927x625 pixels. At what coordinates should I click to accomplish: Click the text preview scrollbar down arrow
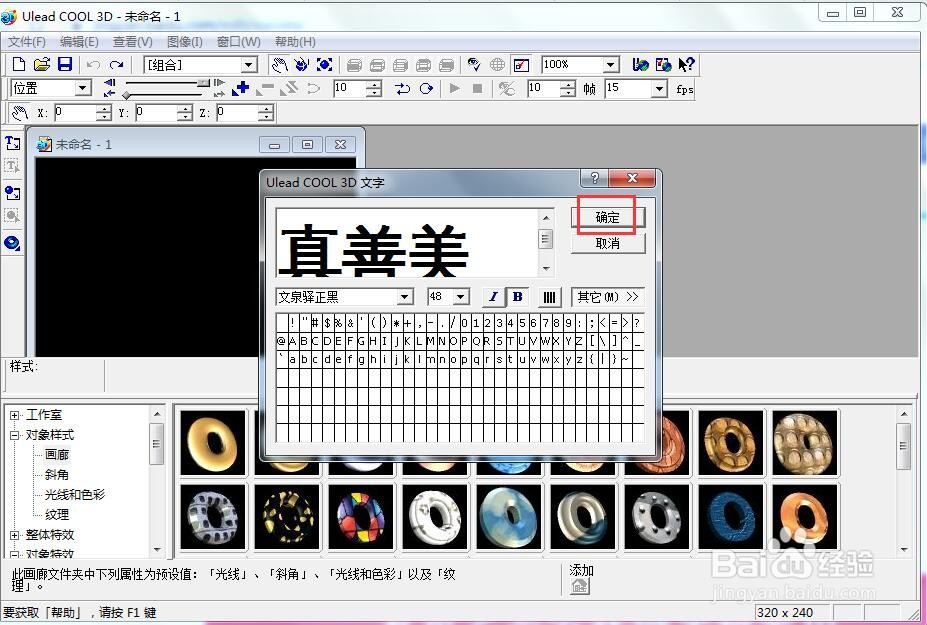(546, 269)
